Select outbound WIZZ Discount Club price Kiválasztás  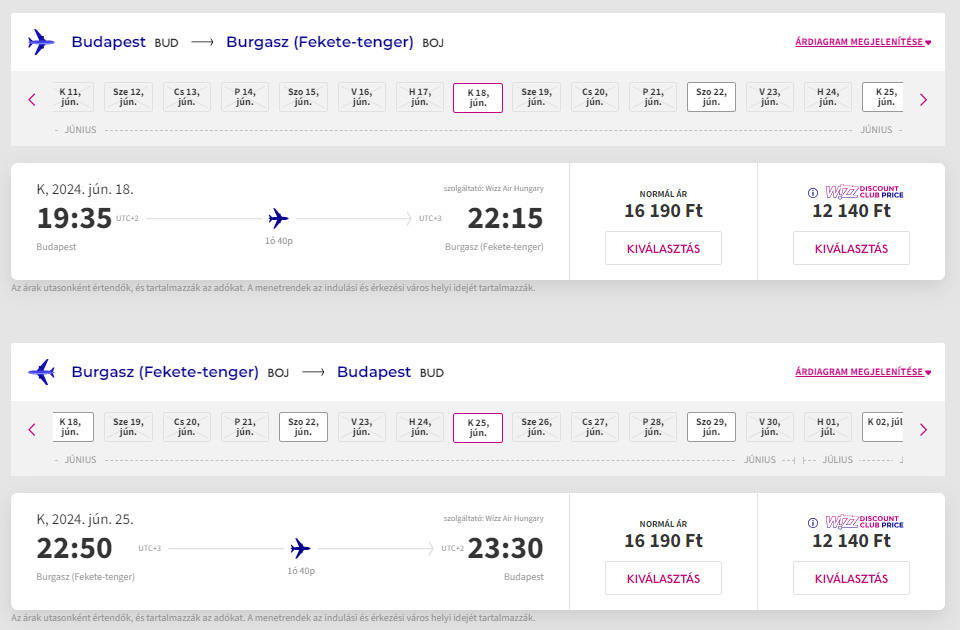click(851, 248)
